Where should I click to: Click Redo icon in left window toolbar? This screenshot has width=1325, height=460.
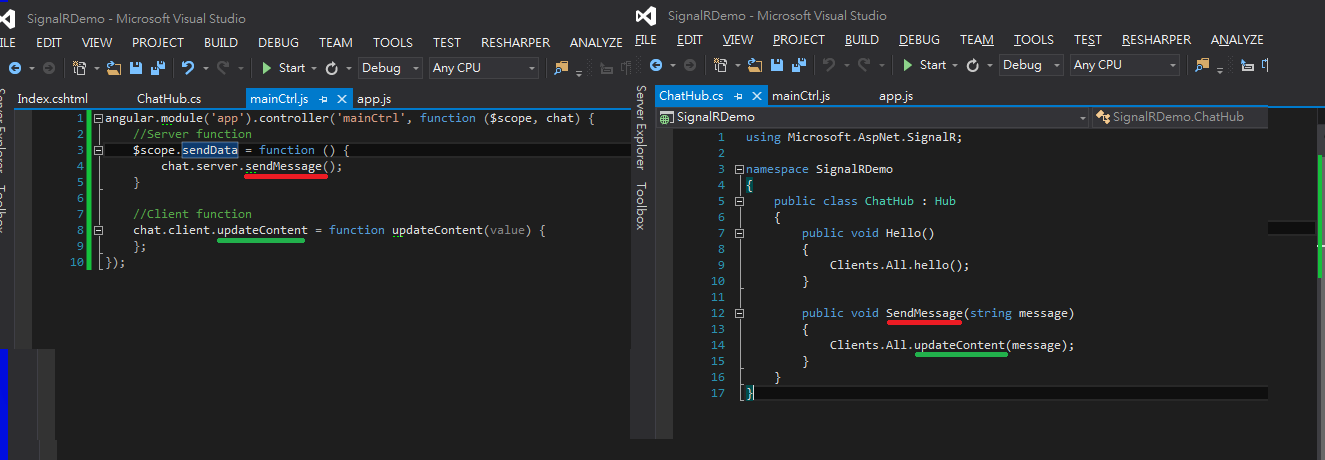[223, 68]
